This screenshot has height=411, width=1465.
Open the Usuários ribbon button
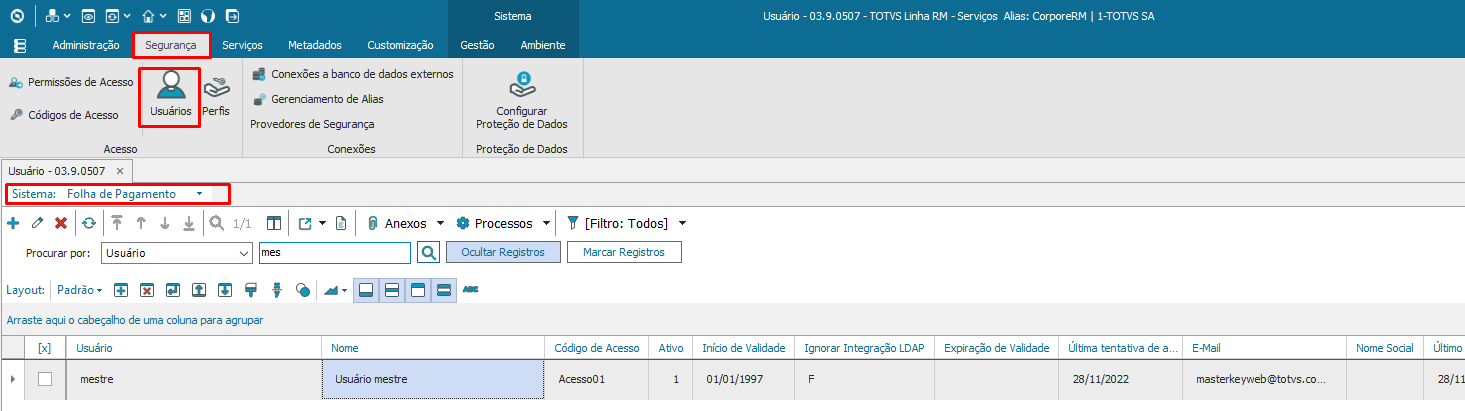pyautogui.click(x=171, y=96)
